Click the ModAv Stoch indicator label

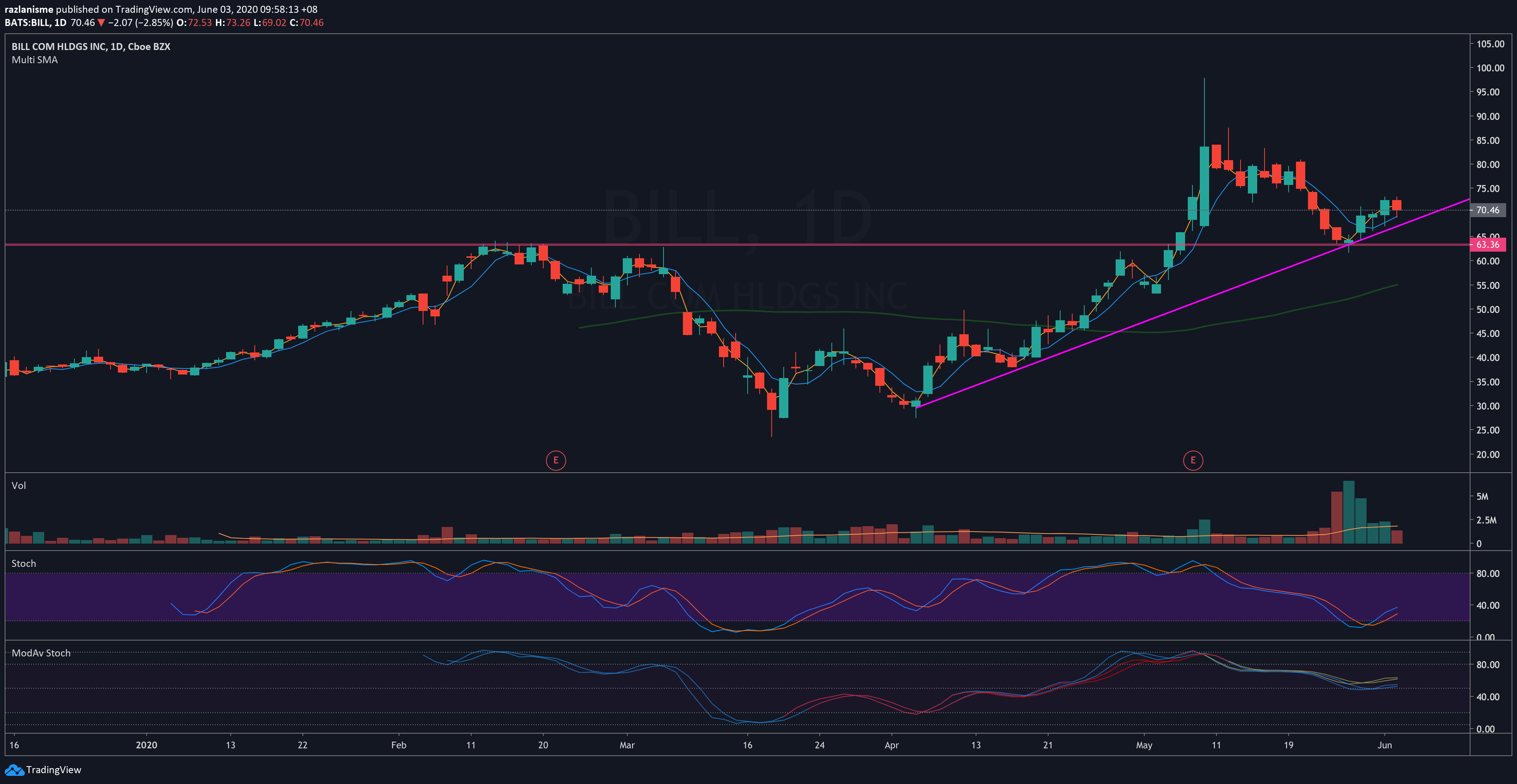[x=41, y=653]
